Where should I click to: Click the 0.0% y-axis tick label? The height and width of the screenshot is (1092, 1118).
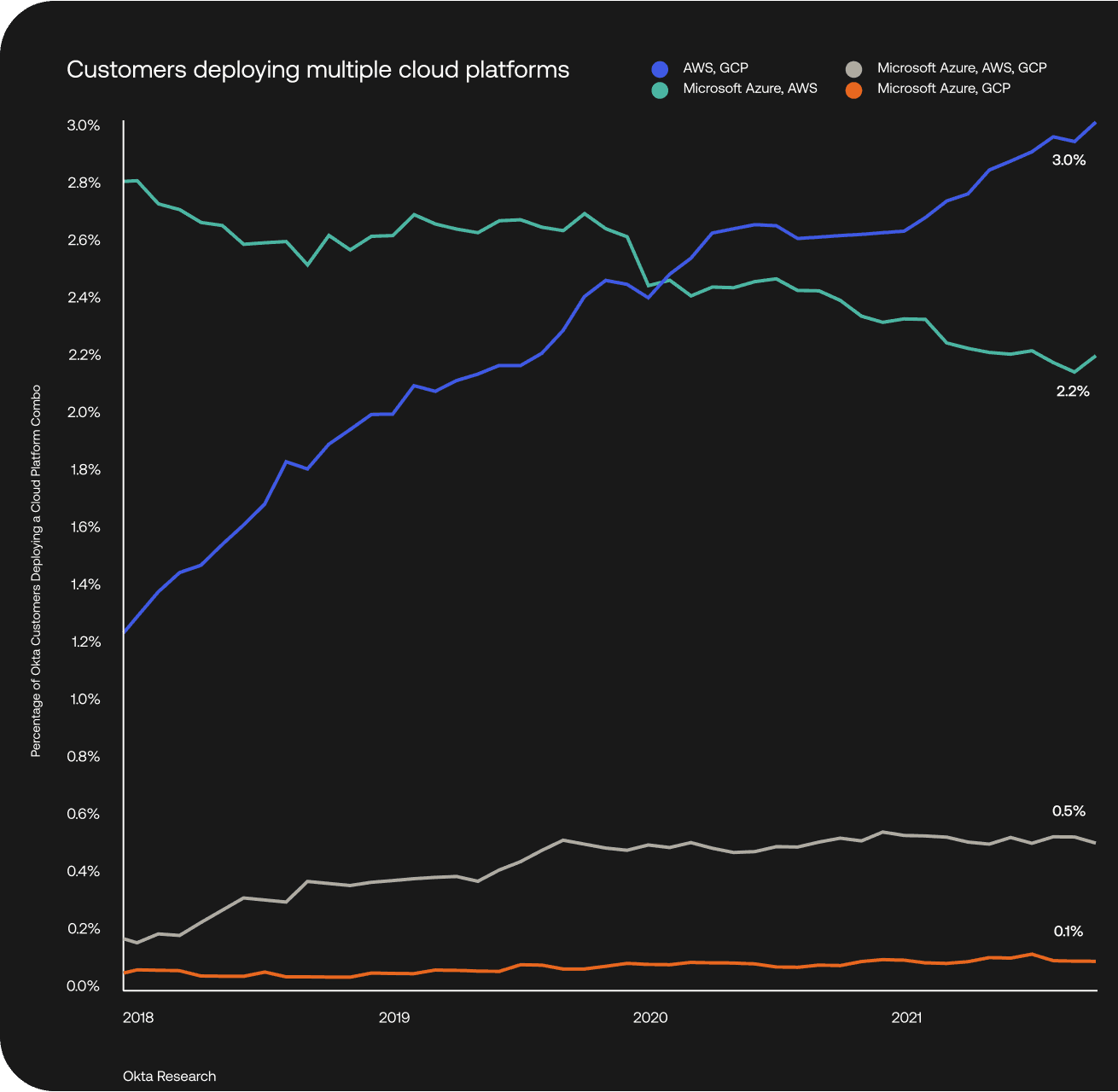coord(84,986)
